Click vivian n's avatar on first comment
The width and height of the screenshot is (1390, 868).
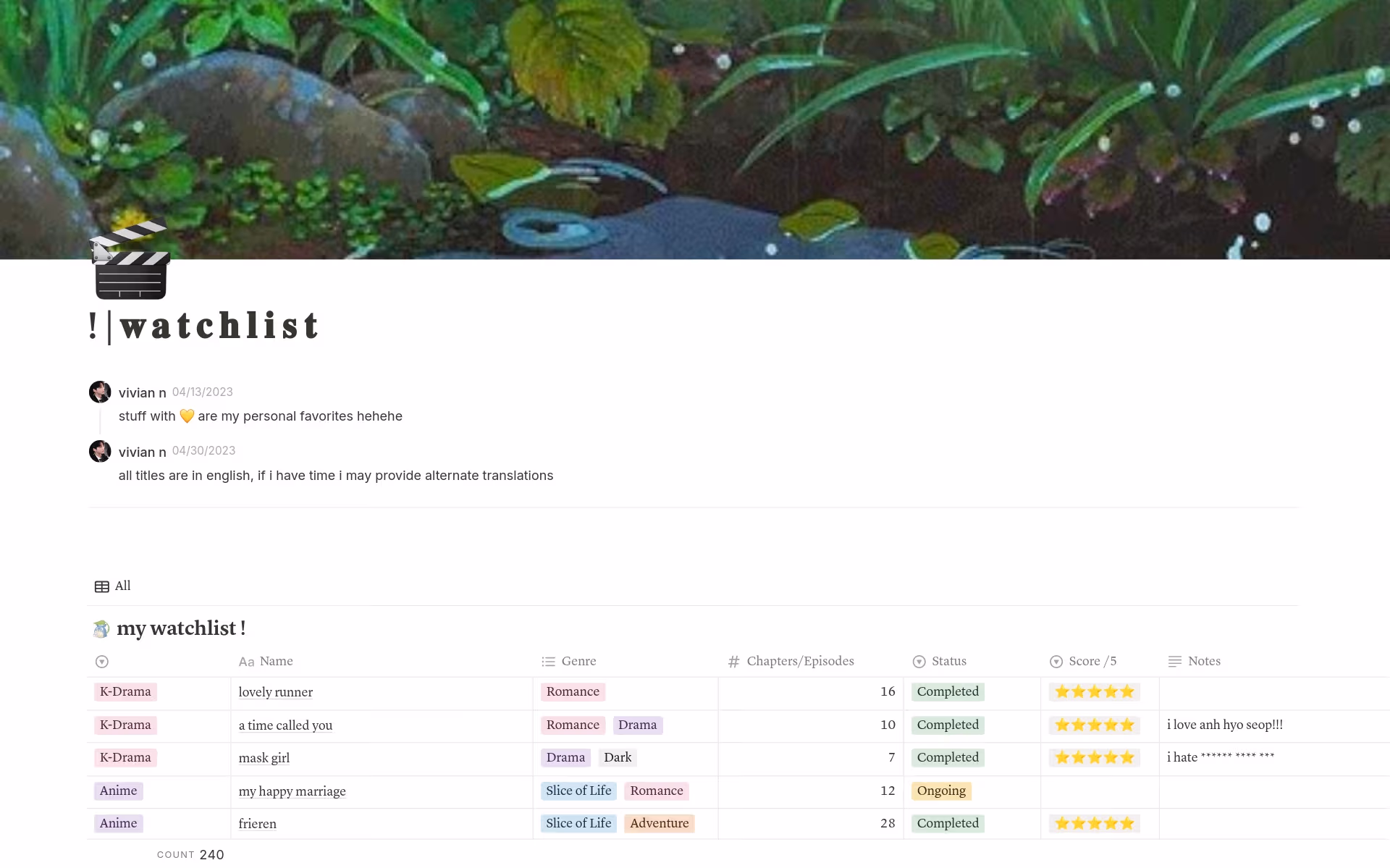pyautogui.click(x=100, y=392)
